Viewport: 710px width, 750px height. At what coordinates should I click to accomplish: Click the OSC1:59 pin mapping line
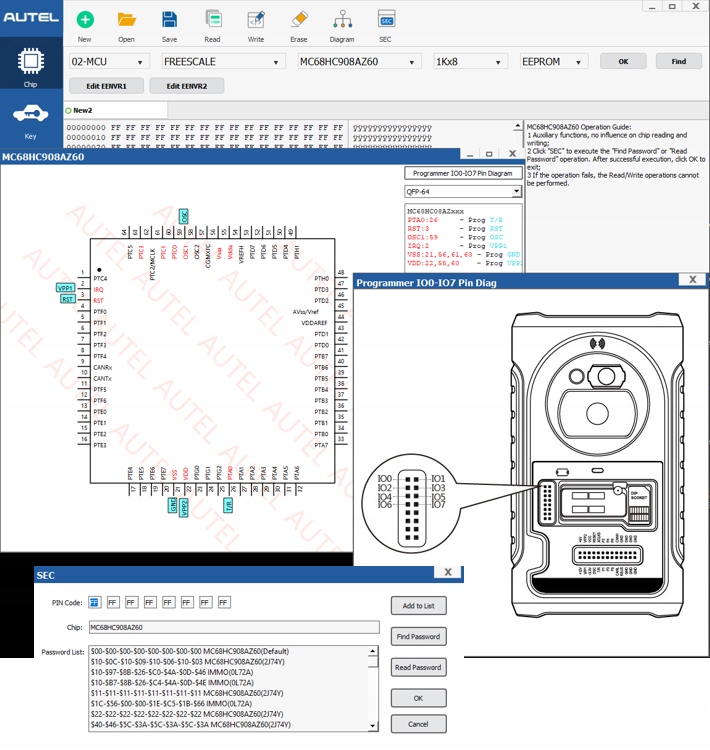click(455, 237)
